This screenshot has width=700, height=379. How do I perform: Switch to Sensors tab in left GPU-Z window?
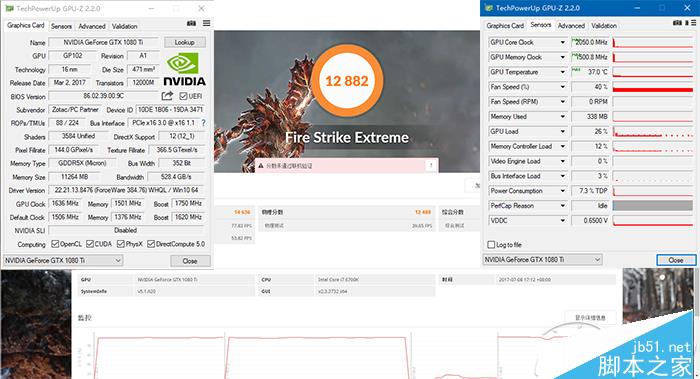click(61, 26)
